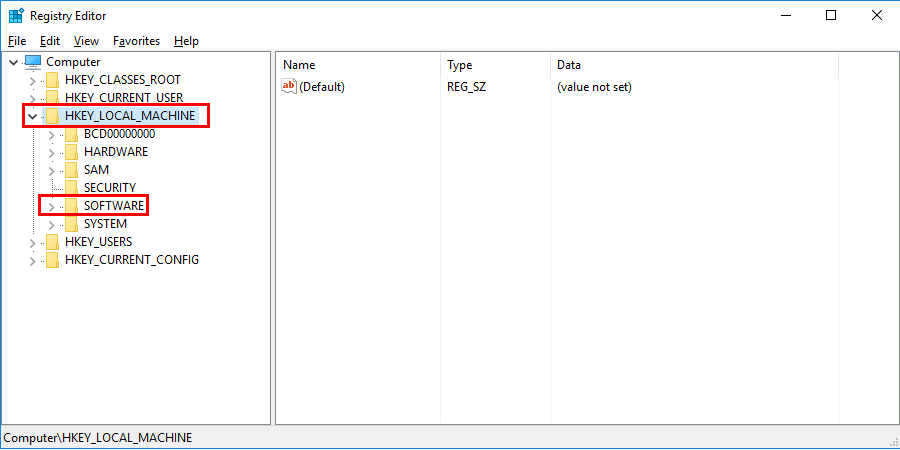Collapse the Computer root node
The width and height of the screenshot is (900, 450).
tap(14, 62)
